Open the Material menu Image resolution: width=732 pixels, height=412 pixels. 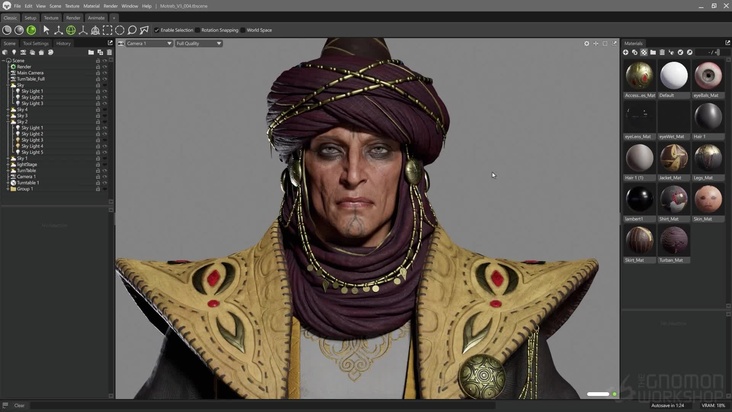91,6
